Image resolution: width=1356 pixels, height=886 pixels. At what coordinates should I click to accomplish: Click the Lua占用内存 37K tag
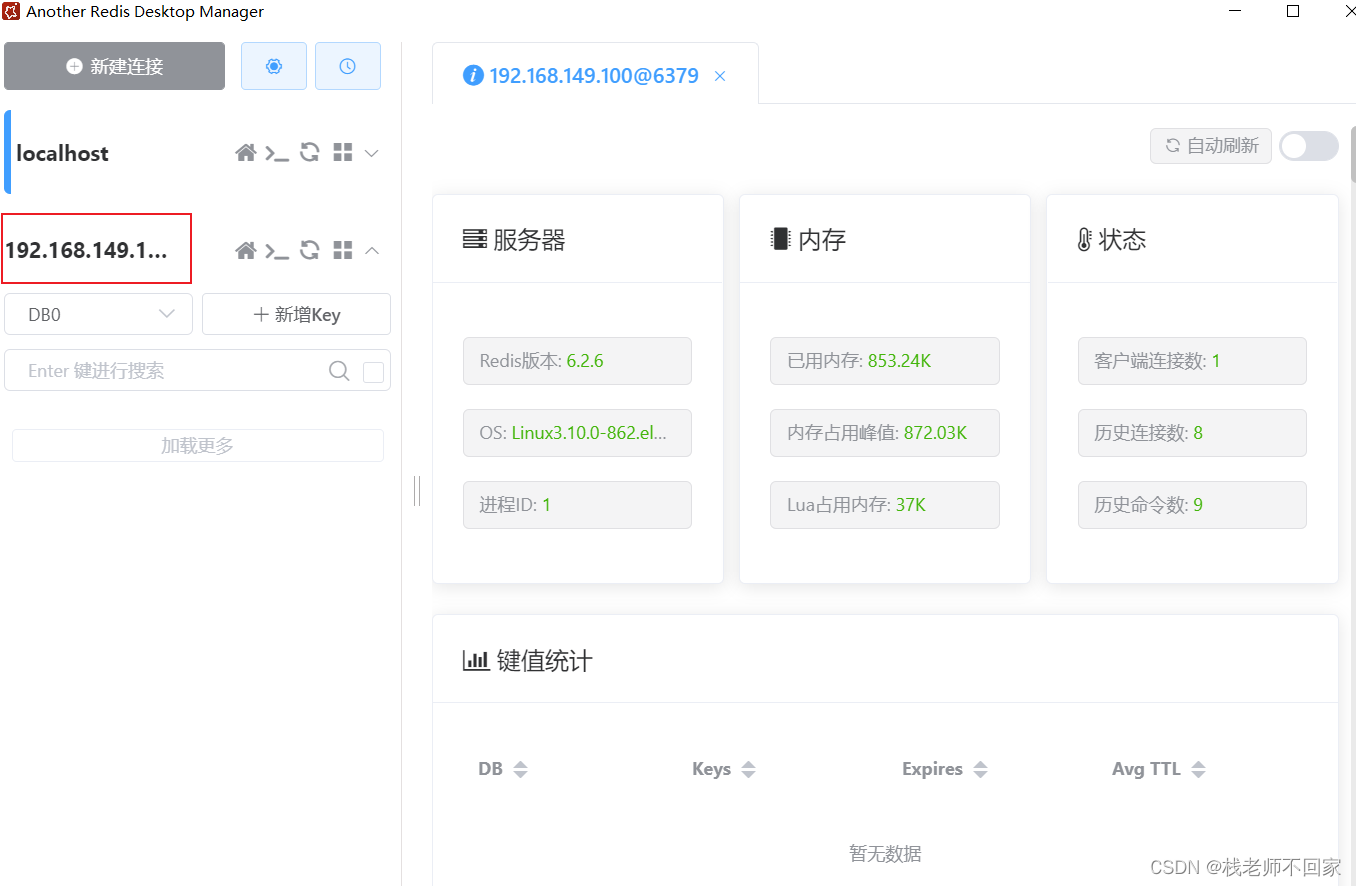pyautogui.click(x=885, y=505)
